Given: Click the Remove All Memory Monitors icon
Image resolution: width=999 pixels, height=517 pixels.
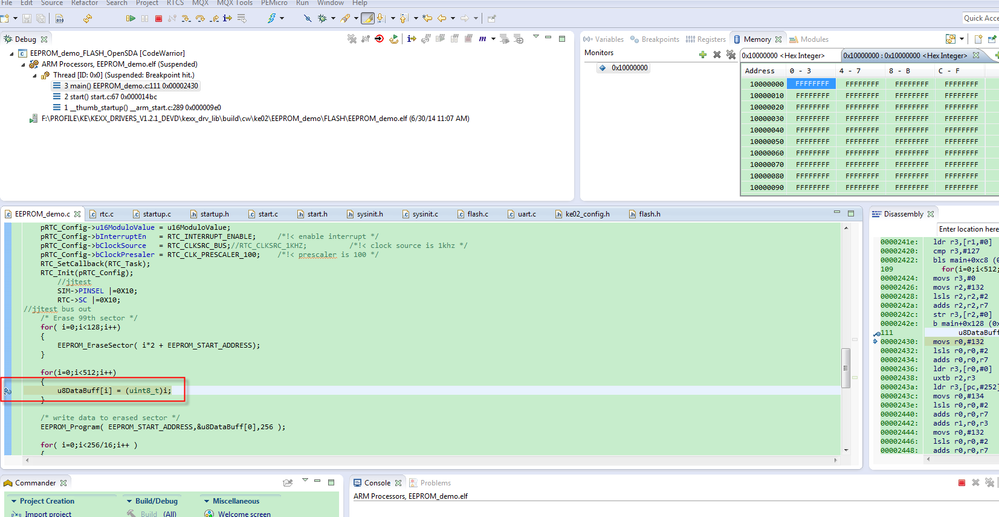Looking at the screenshot, I should [731, 55].
